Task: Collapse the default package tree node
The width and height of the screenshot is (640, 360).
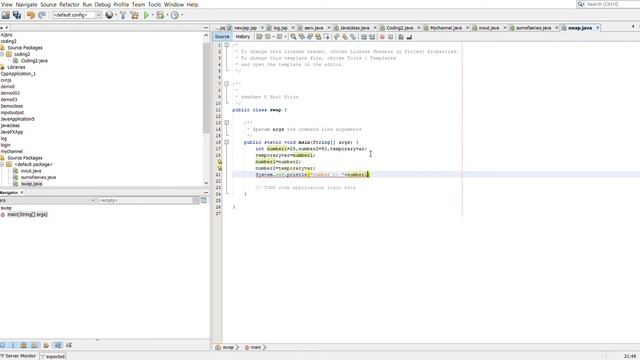Action: point(2,164)
